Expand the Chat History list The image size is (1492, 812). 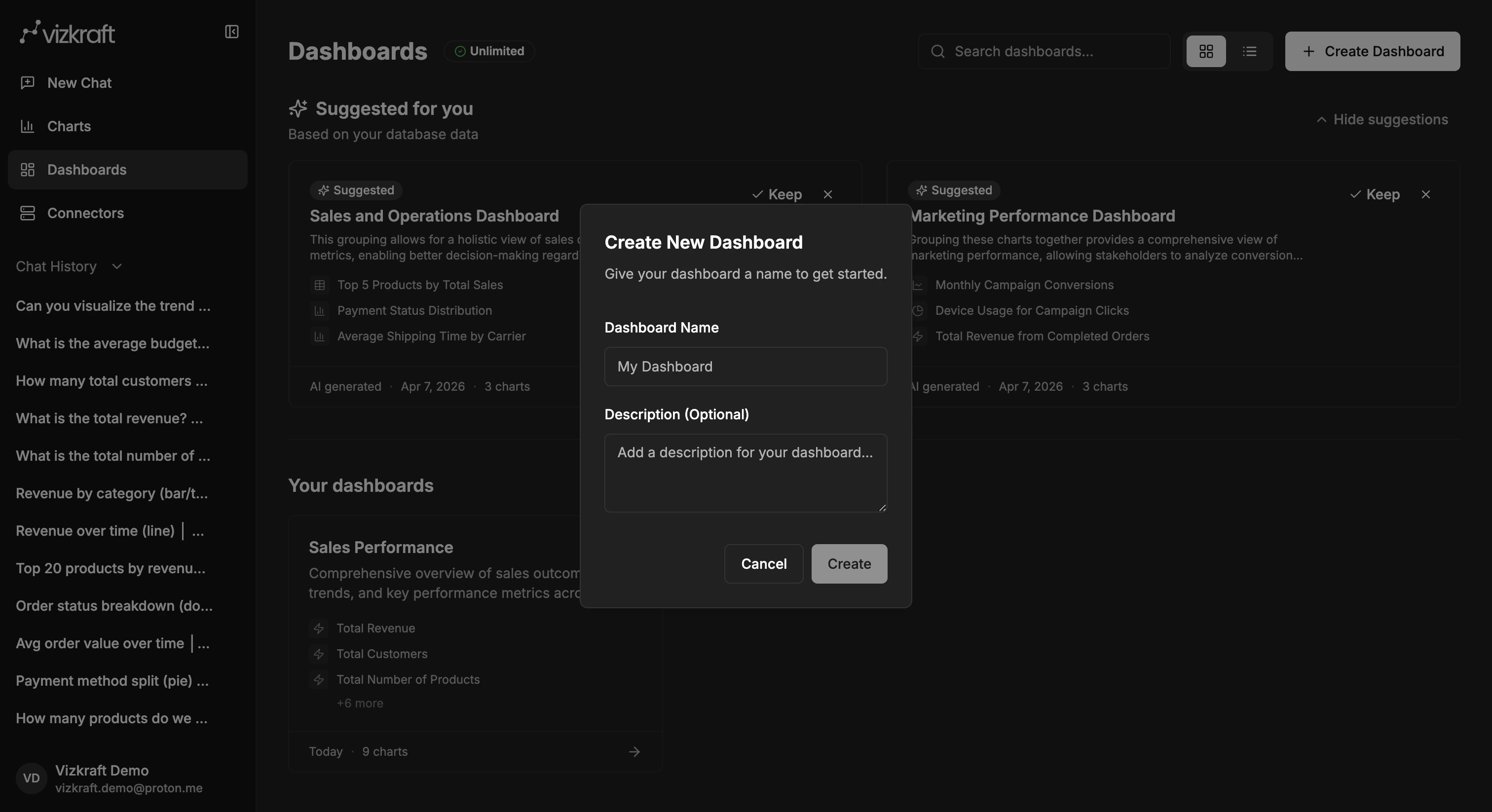(116, 267)
